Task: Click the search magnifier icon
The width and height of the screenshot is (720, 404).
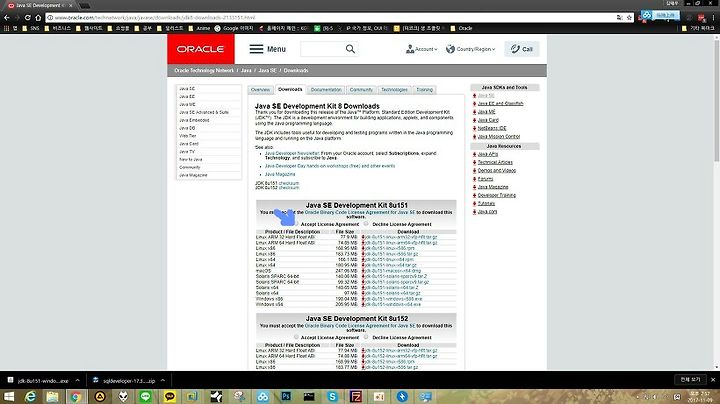Action: pos(350,49)
